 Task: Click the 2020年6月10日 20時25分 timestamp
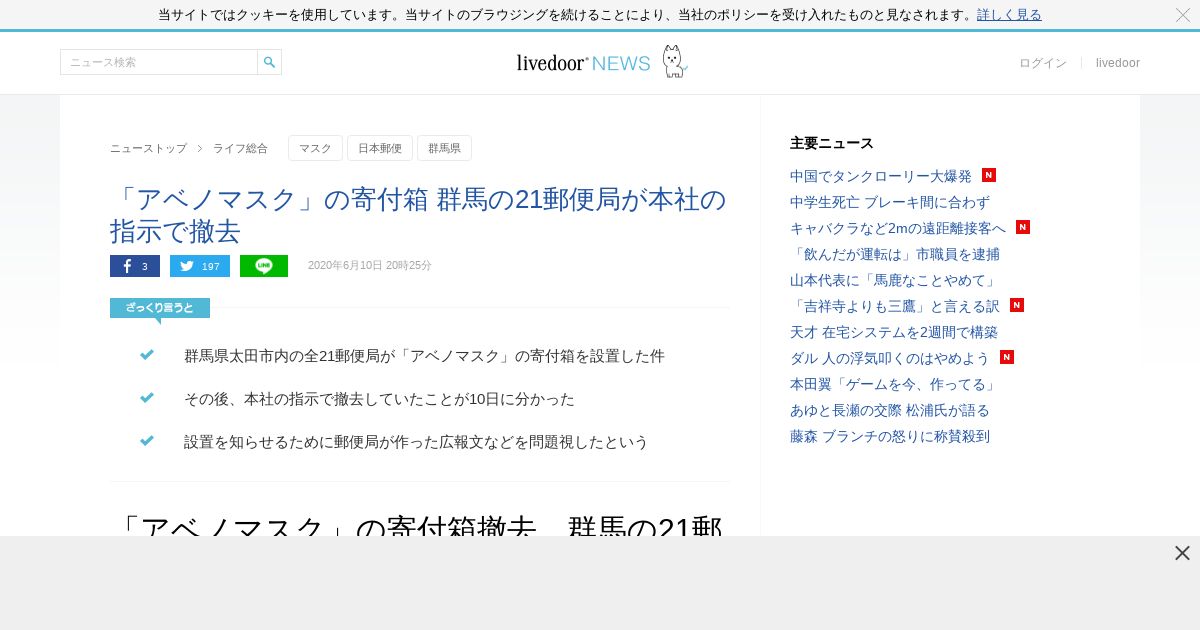pos(370,266)
